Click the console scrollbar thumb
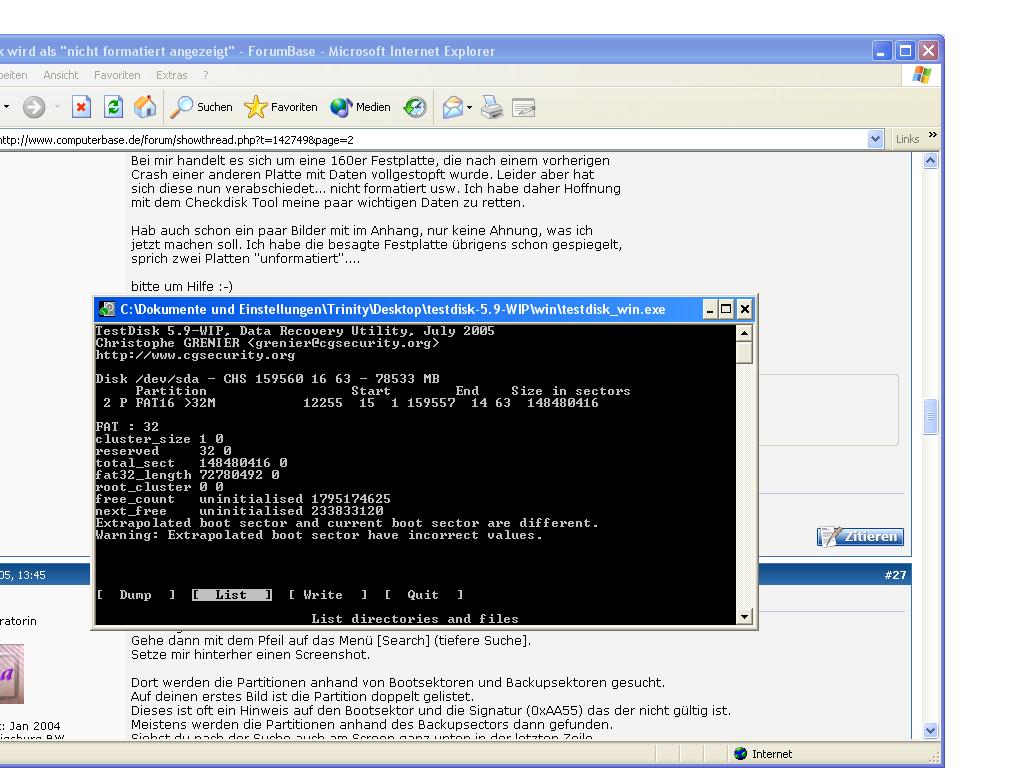 (x=744, y=352)
